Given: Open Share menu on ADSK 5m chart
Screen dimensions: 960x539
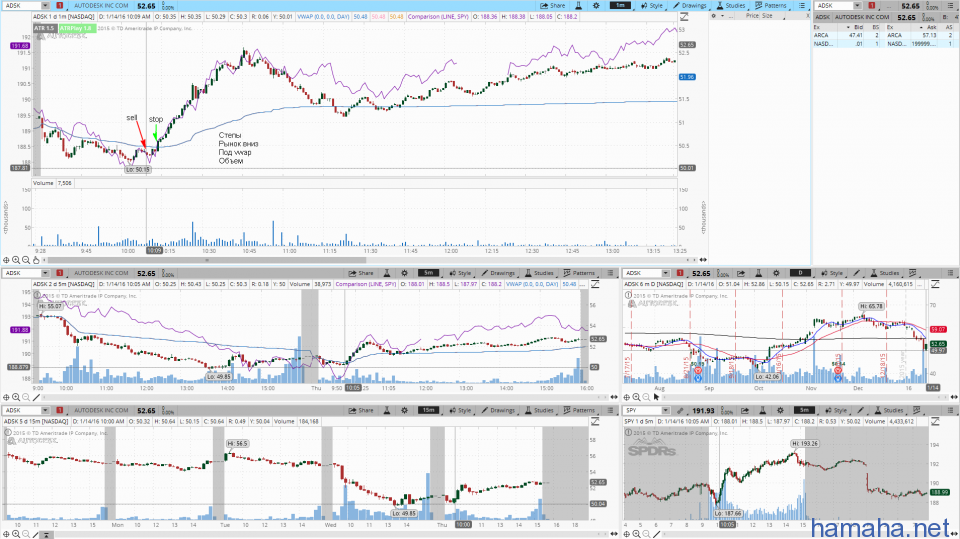Looking at the screenshot, I should [361, 273].
